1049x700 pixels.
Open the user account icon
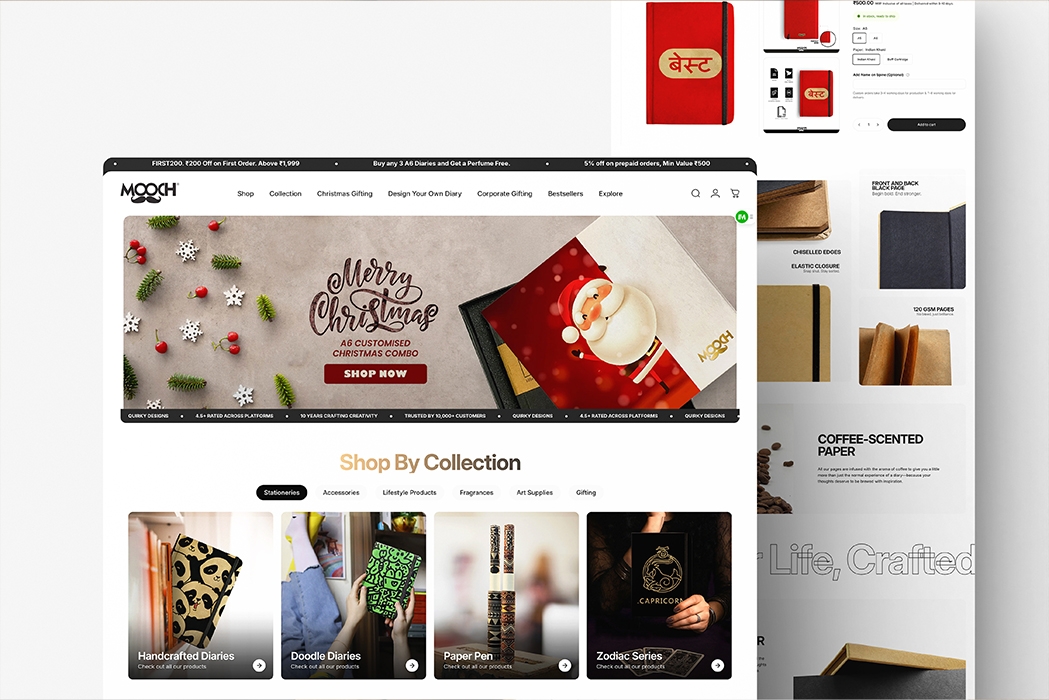[715, 193]
